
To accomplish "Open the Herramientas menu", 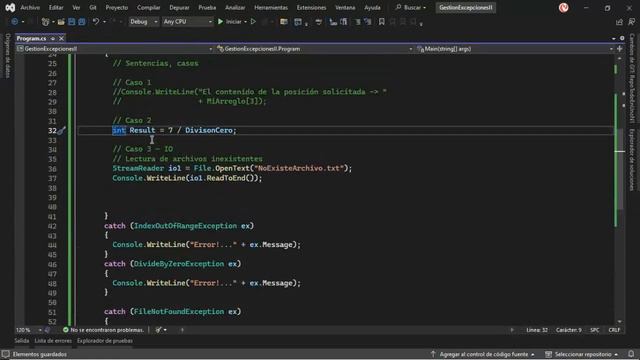I will click(271, 7).
